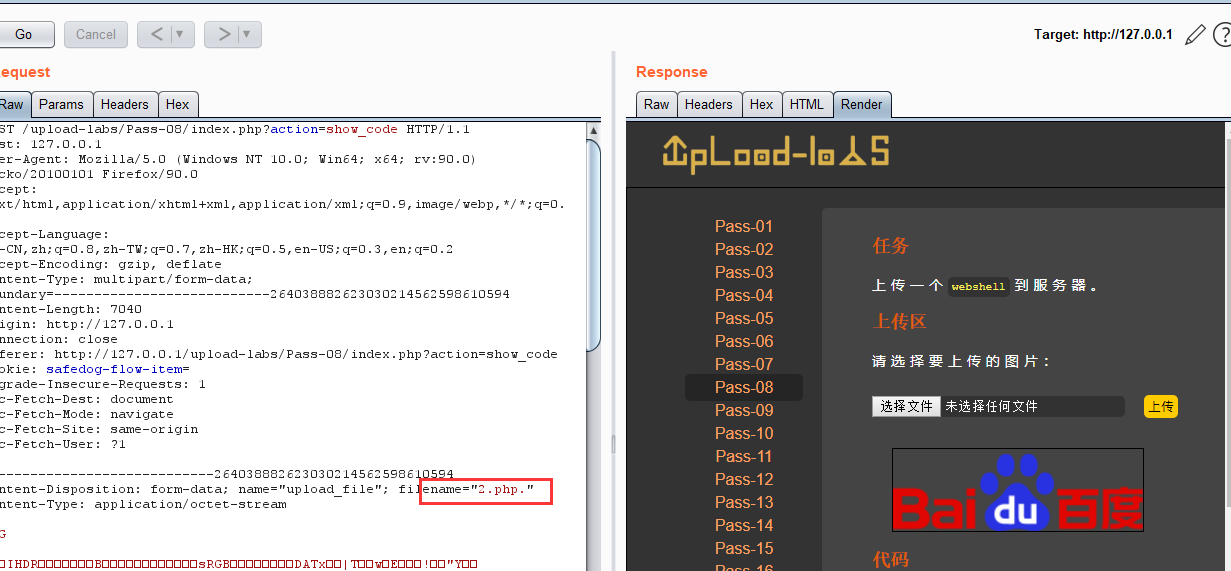Switch to the Response Hex tab
1231x571 pixels.
[x=762, y=104]
